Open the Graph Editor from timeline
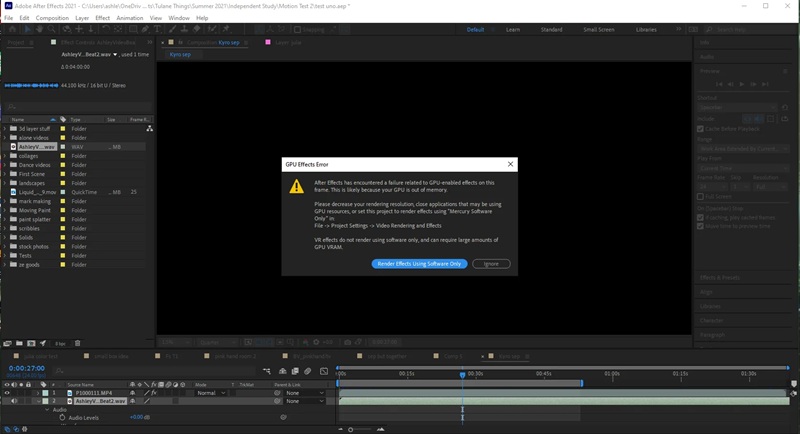This screenshot has width=800, height=434. (x=324, y=371)
